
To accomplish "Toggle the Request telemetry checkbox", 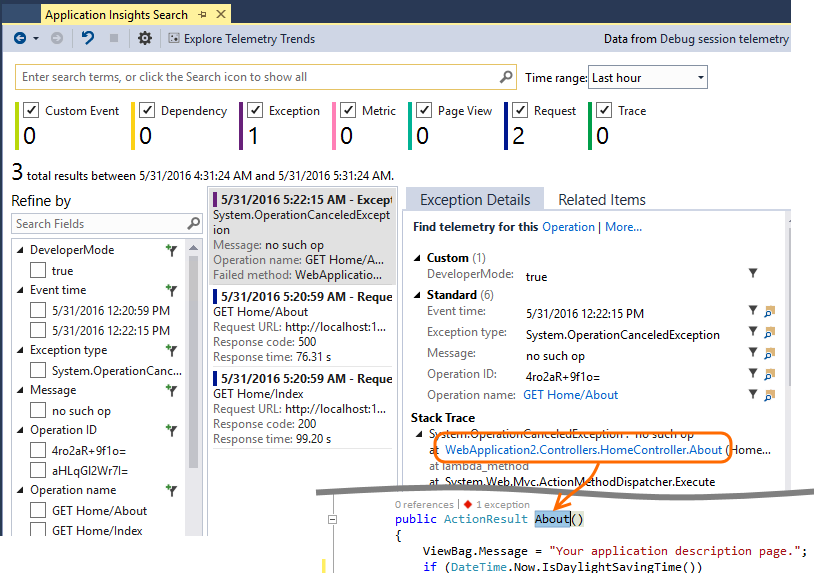I will point(520,110).
